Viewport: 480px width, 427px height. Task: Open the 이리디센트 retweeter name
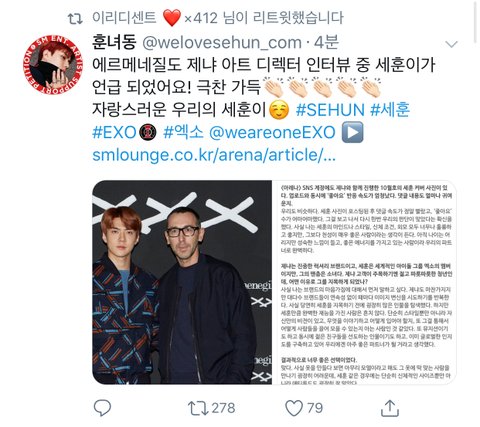[124, 18]
